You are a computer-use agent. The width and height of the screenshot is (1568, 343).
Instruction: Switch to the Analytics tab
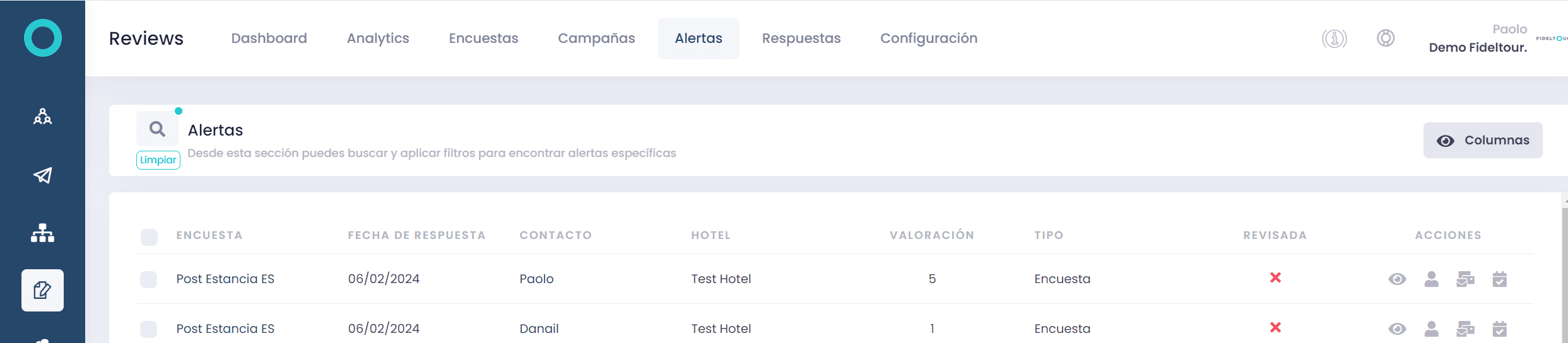378,38
